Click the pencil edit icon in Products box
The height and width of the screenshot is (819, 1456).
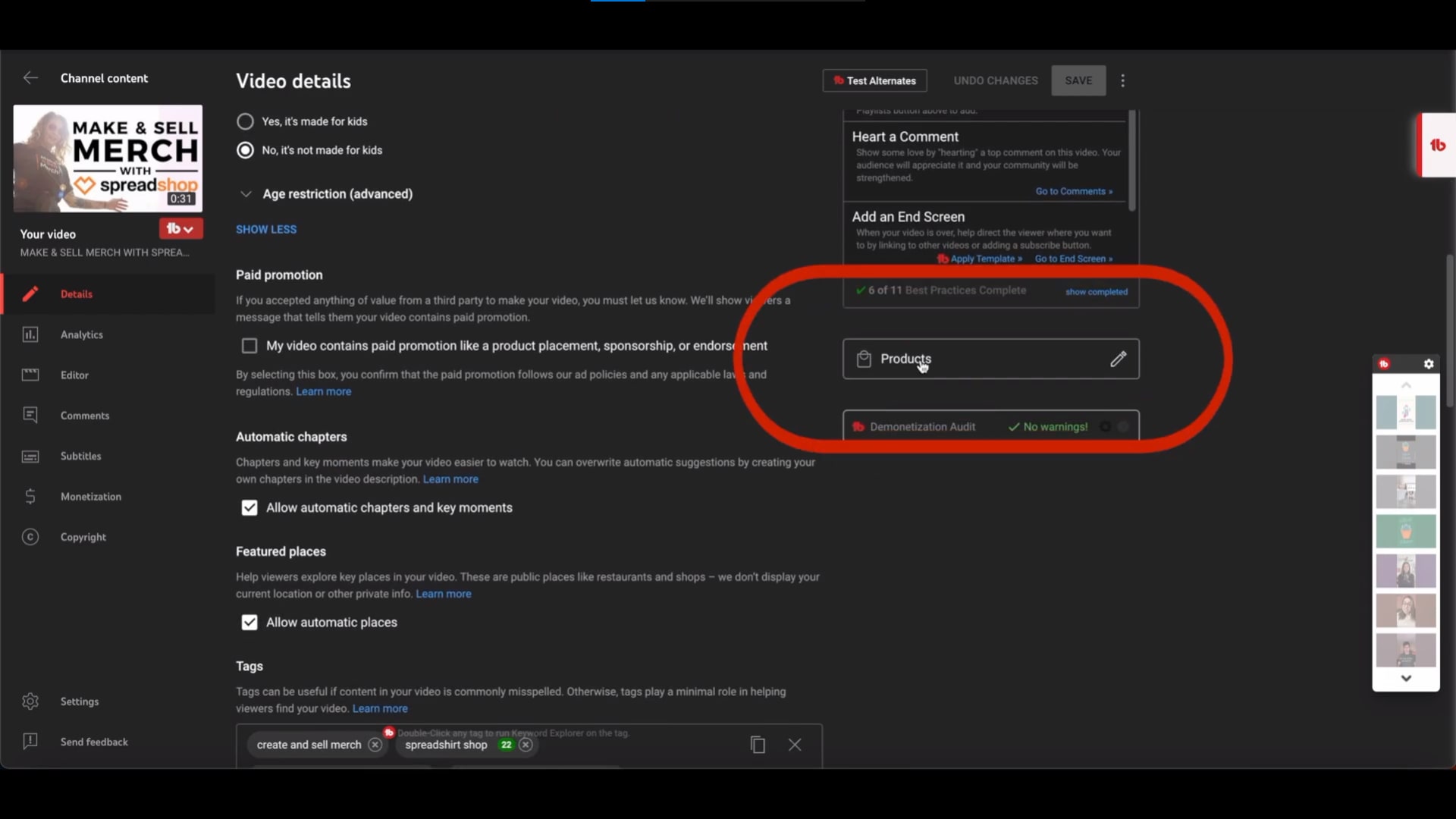coord(1118,359)
